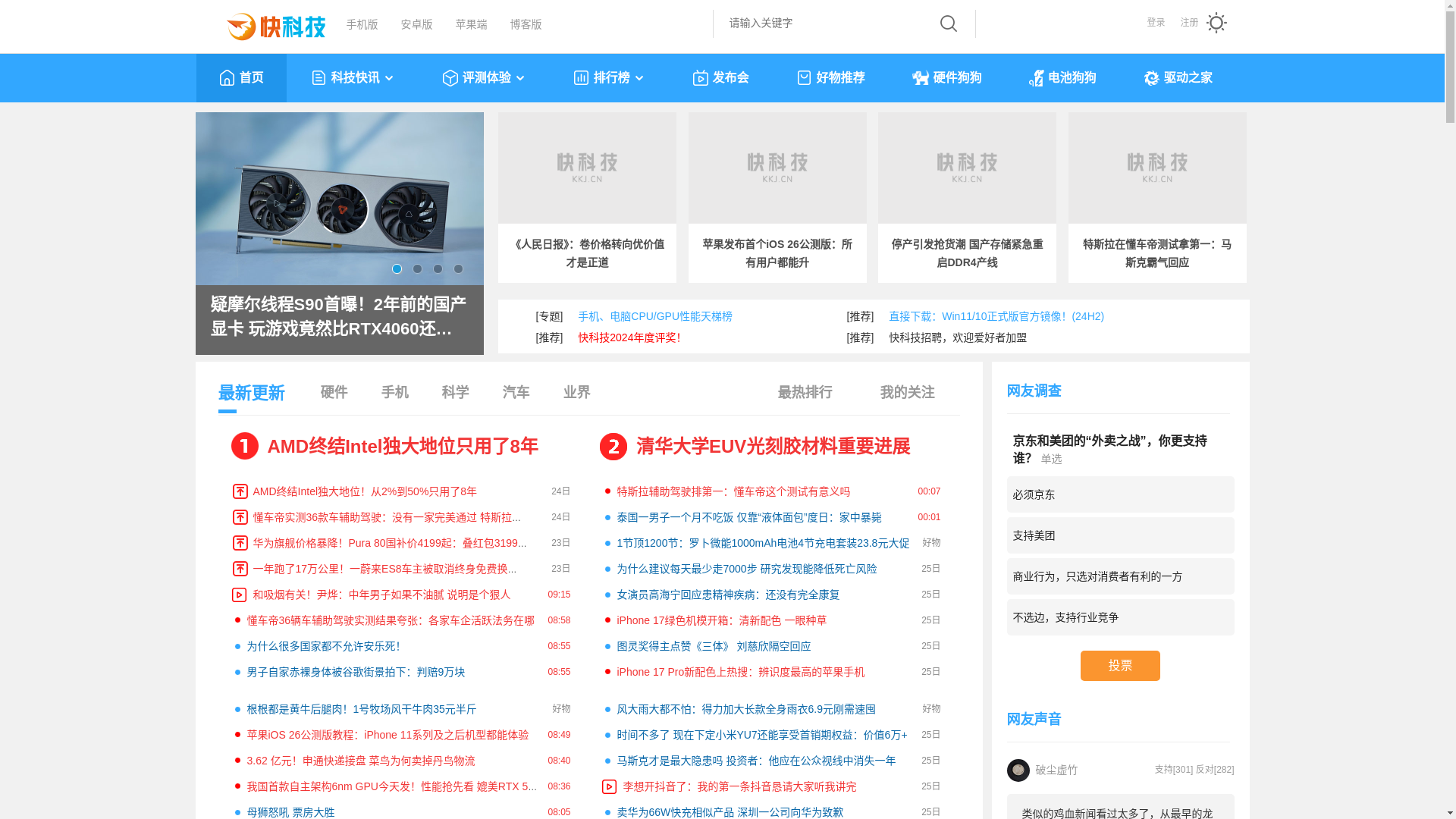The height and width of the screenshot is (819, 1456).
Task: Open the 手机版 link in header
Action: tap(362, 25)
